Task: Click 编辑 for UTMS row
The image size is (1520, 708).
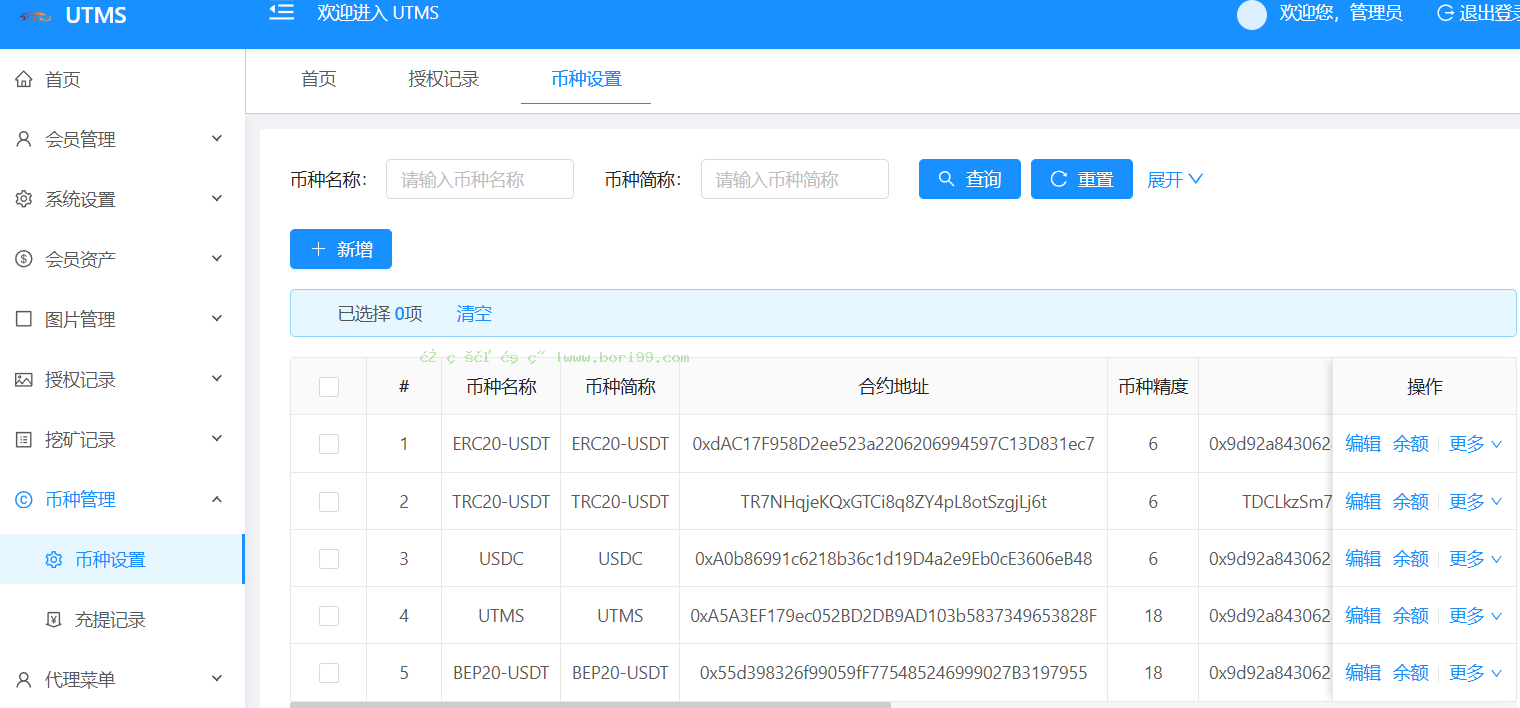Action: (1363, 615)
